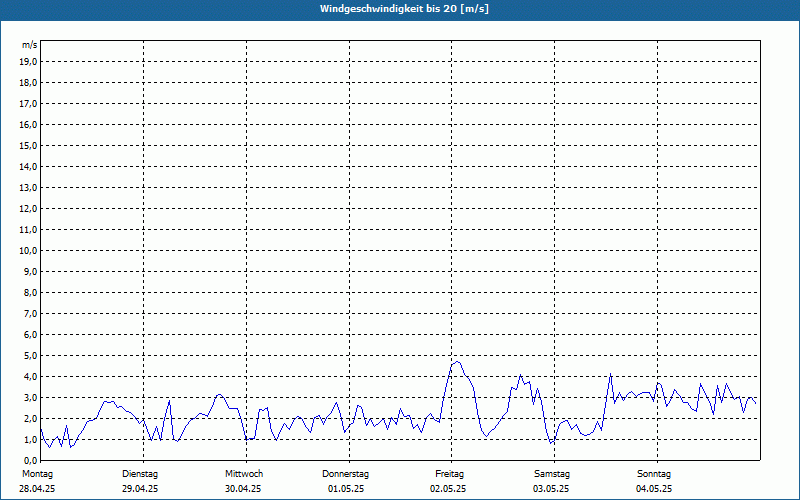The image size is (800, 500).
Task: Click the 17,0 y-axis value
Action: coord(28,104)
